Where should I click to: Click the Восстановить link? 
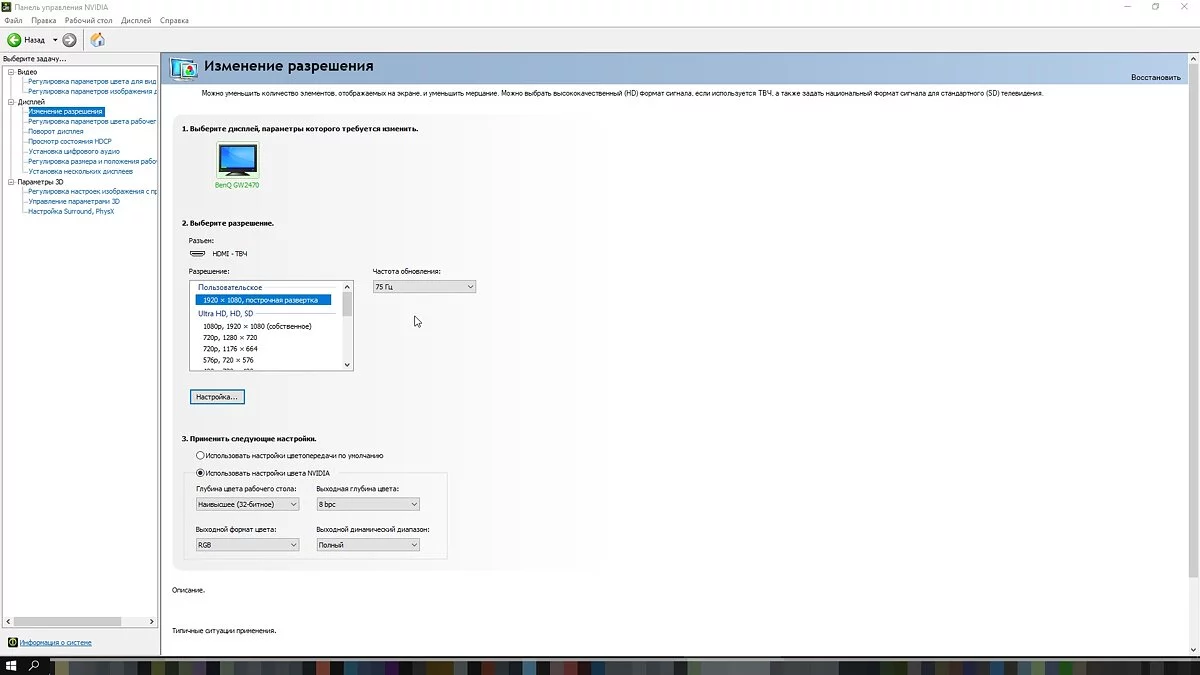1155,77
